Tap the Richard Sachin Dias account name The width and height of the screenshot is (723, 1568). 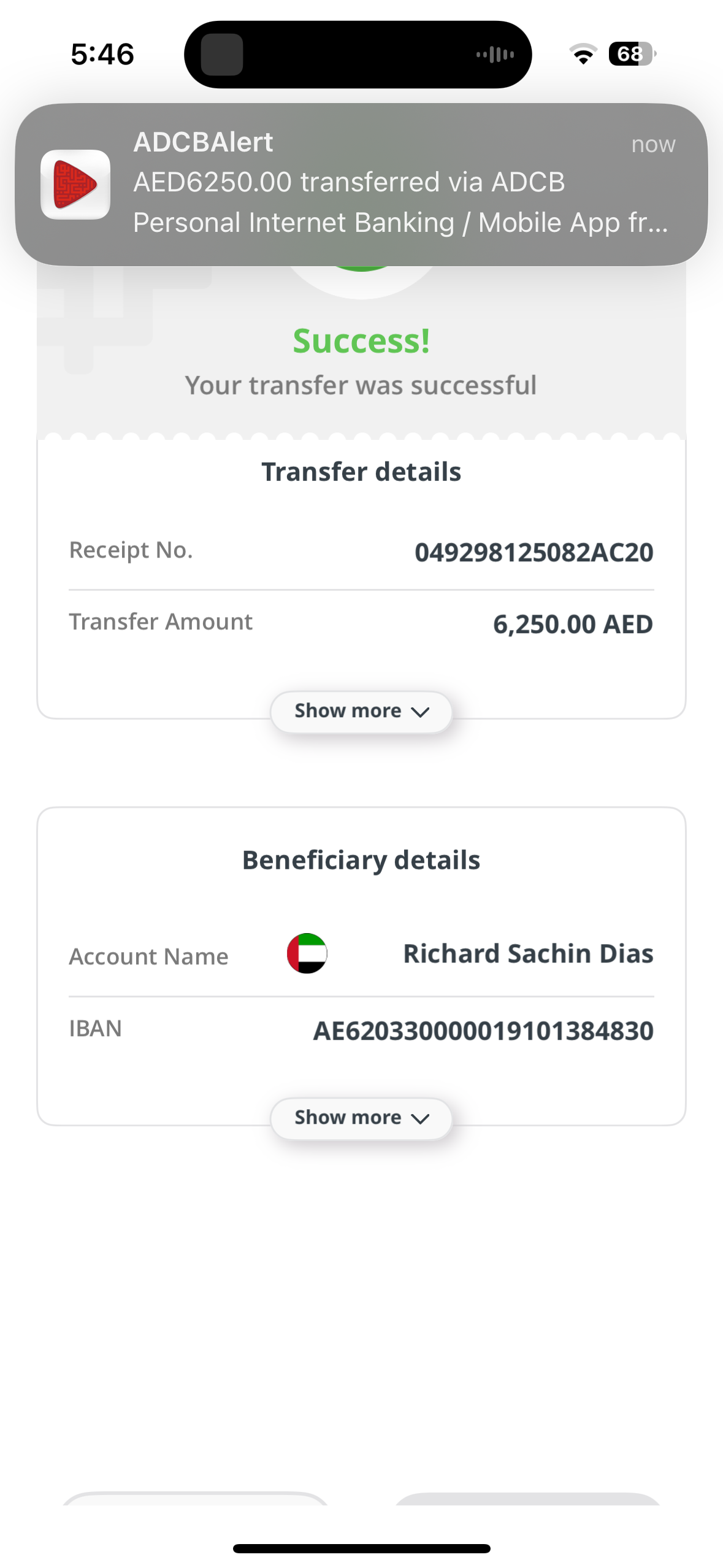point(528,953)
